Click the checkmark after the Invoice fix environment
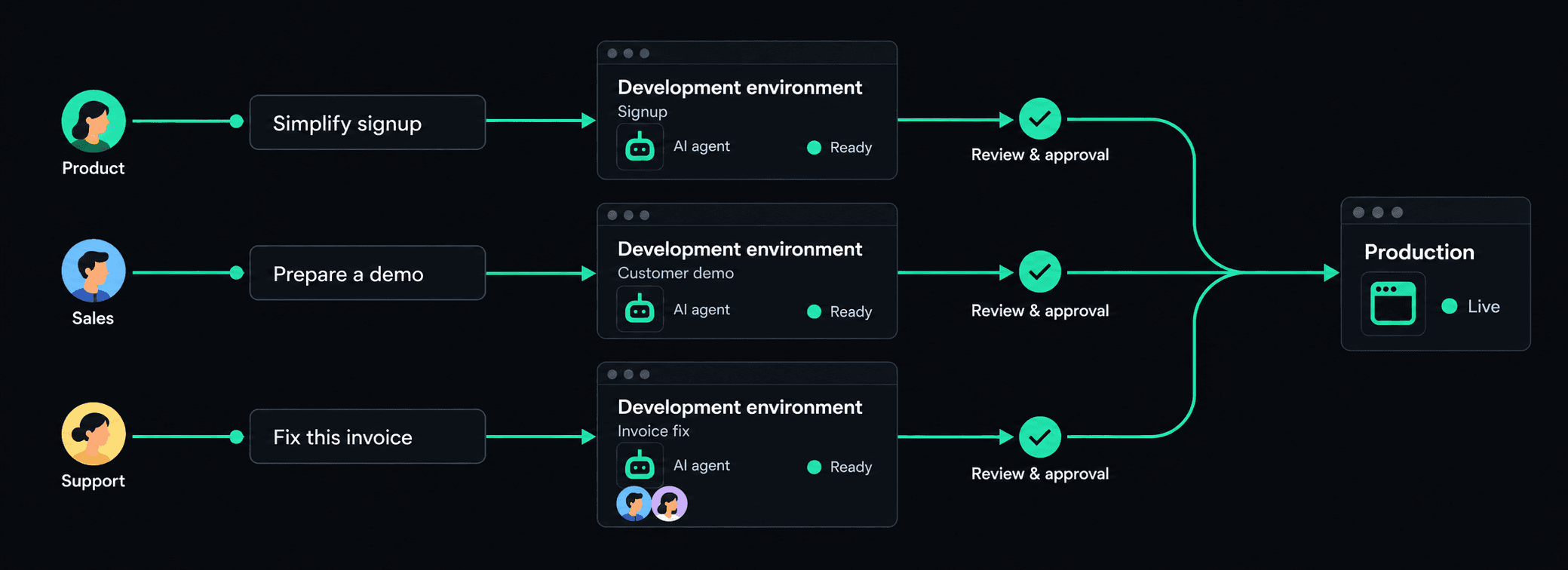Viewport: 1568px width, 570px height. coord(1040,437)
